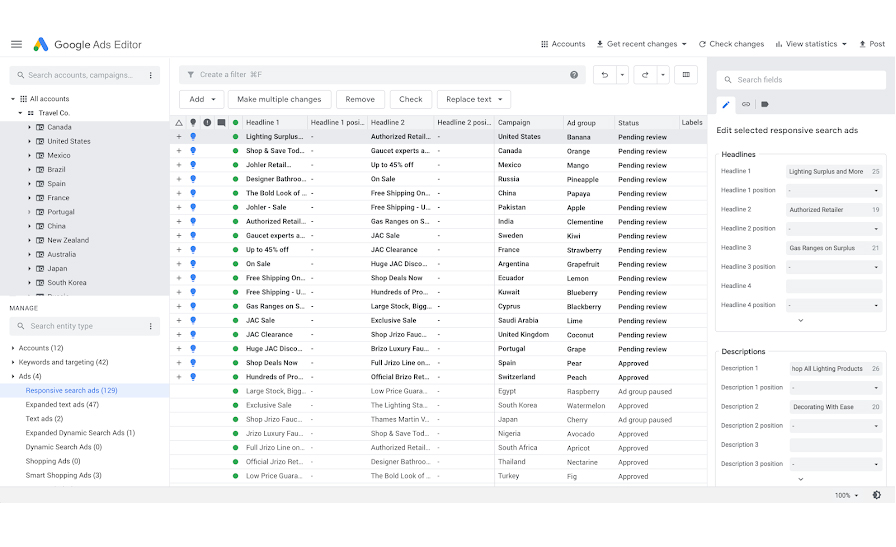Click Check changes button
896x547 pixels.
[x=731, y=44]
